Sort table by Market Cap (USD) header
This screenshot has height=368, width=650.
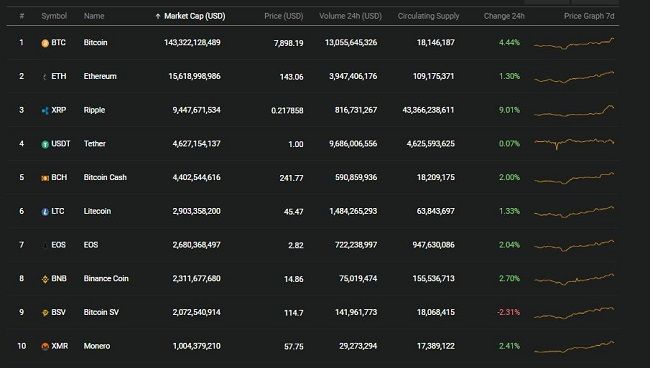(194, 16)
